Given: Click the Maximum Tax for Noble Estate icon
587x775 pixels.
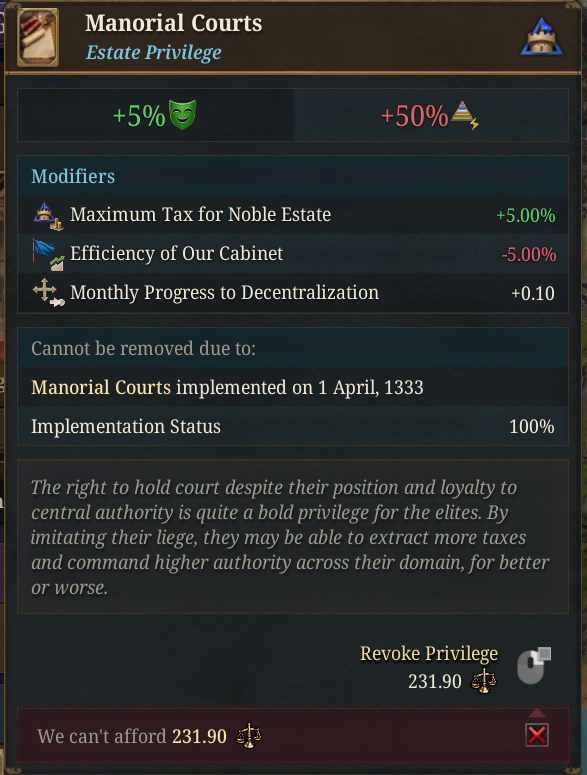Looking at the screenshot, I should tap(48, 216).
